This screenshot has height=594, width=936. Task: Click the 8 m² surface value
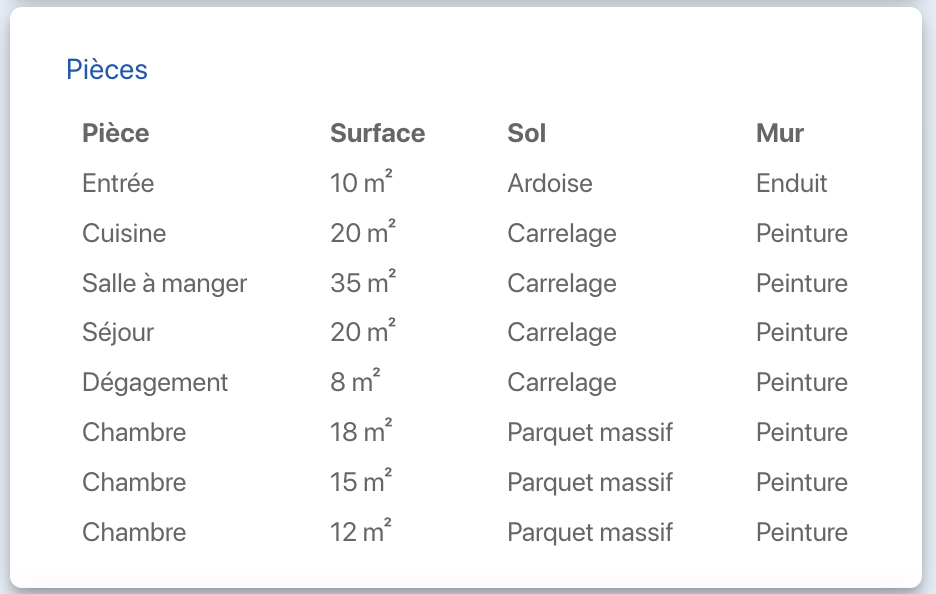[x=355, y=383]
